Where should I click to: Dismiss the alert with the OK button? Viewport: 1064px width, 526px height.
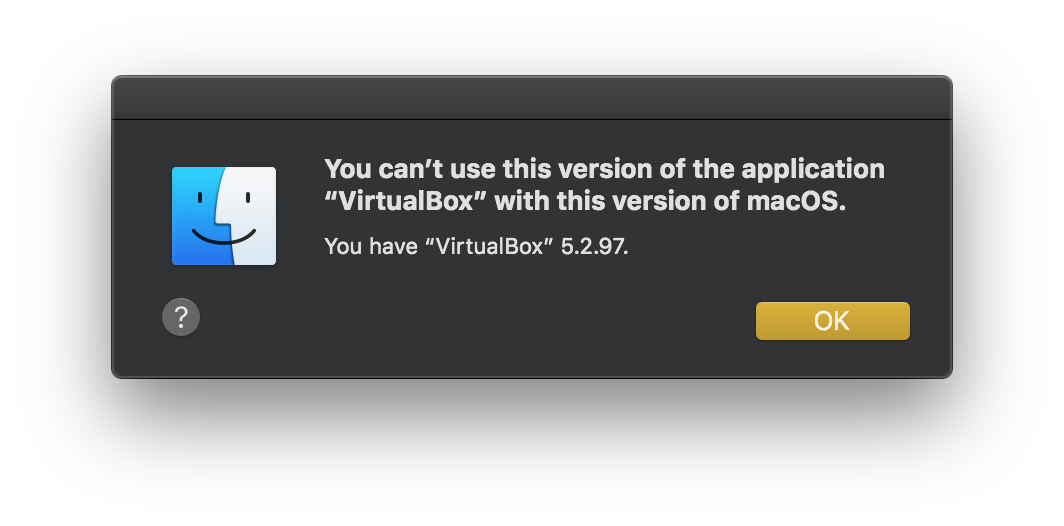click(833, 320)
